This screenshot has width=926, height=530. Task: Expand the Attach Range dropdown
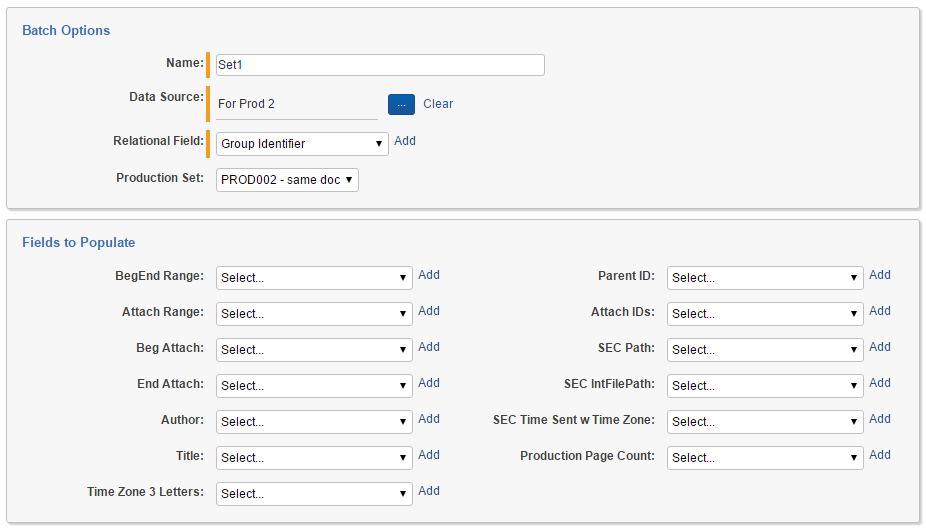(314, 314)
